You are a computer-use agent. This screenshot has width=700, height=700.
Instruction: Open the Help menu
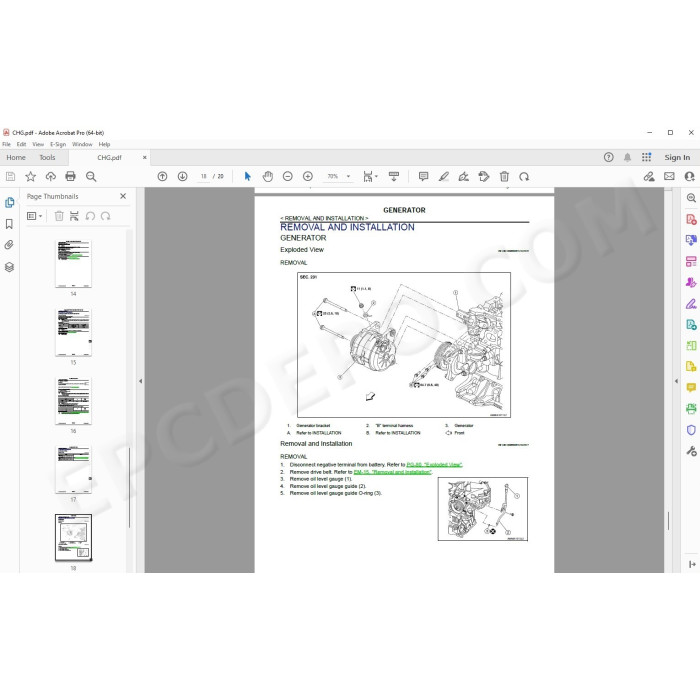click(x=104, y=144)
